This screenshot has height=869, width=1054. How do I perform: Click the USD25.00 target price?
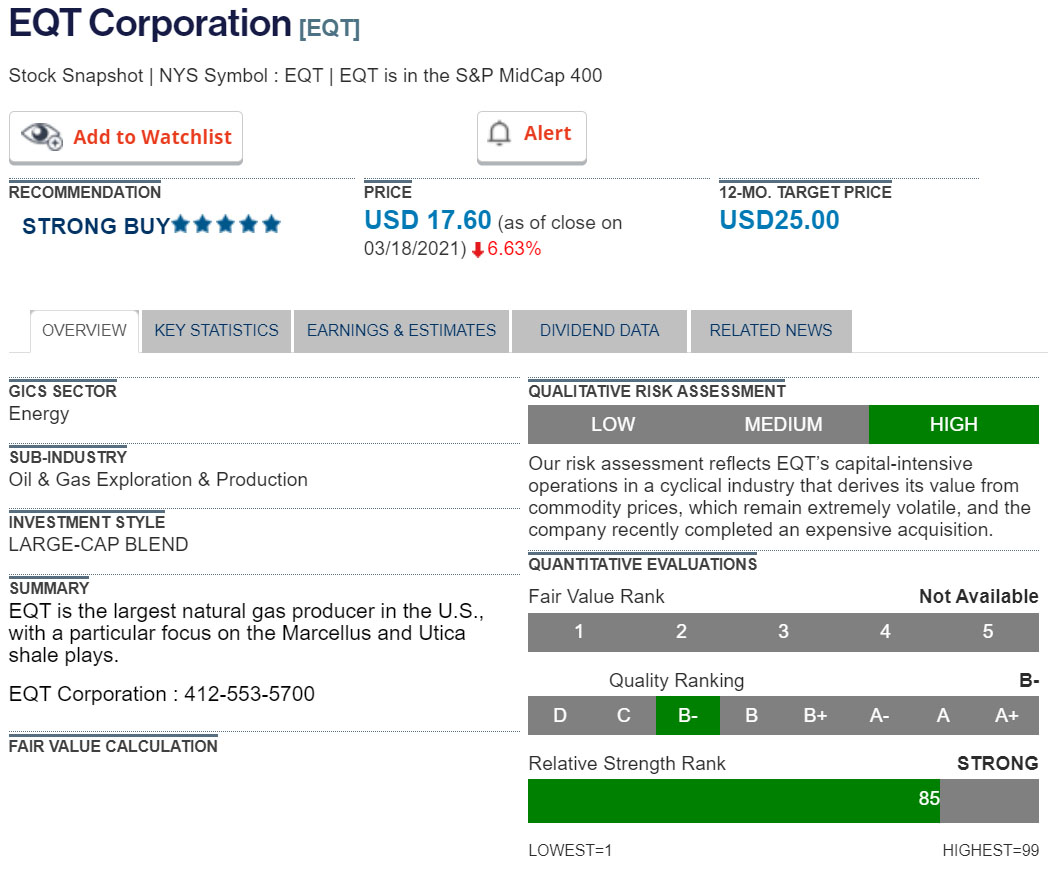click(779, 220)
